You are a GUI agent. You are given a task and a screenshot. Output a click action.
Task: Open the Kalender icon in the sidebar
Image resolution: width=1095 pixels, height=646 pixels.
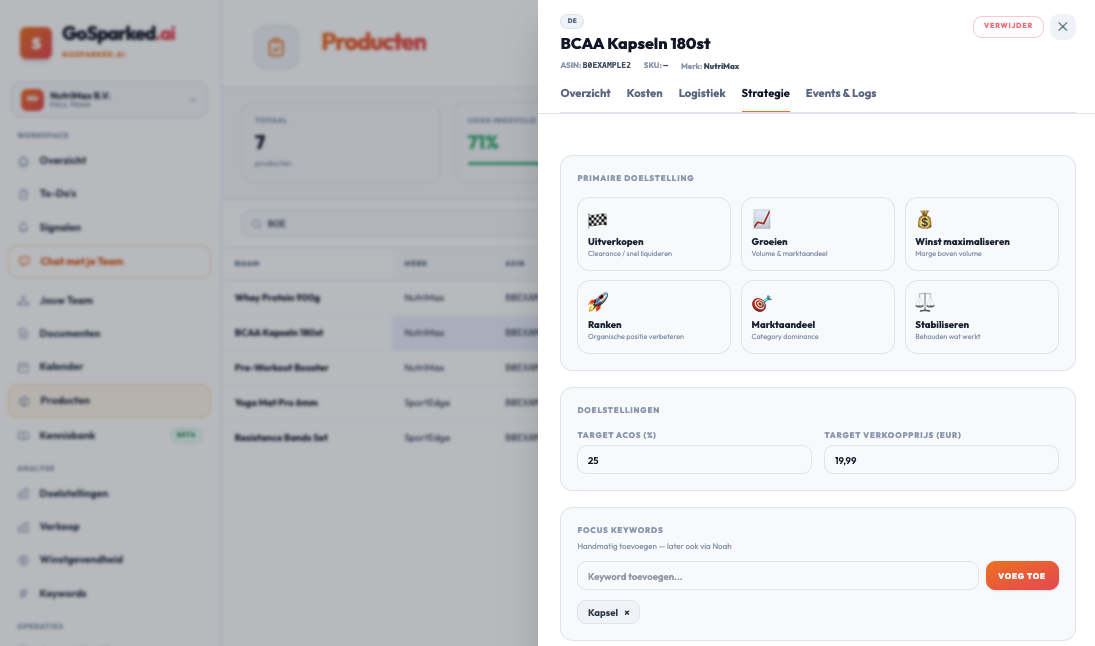click(x=25, y=367)
